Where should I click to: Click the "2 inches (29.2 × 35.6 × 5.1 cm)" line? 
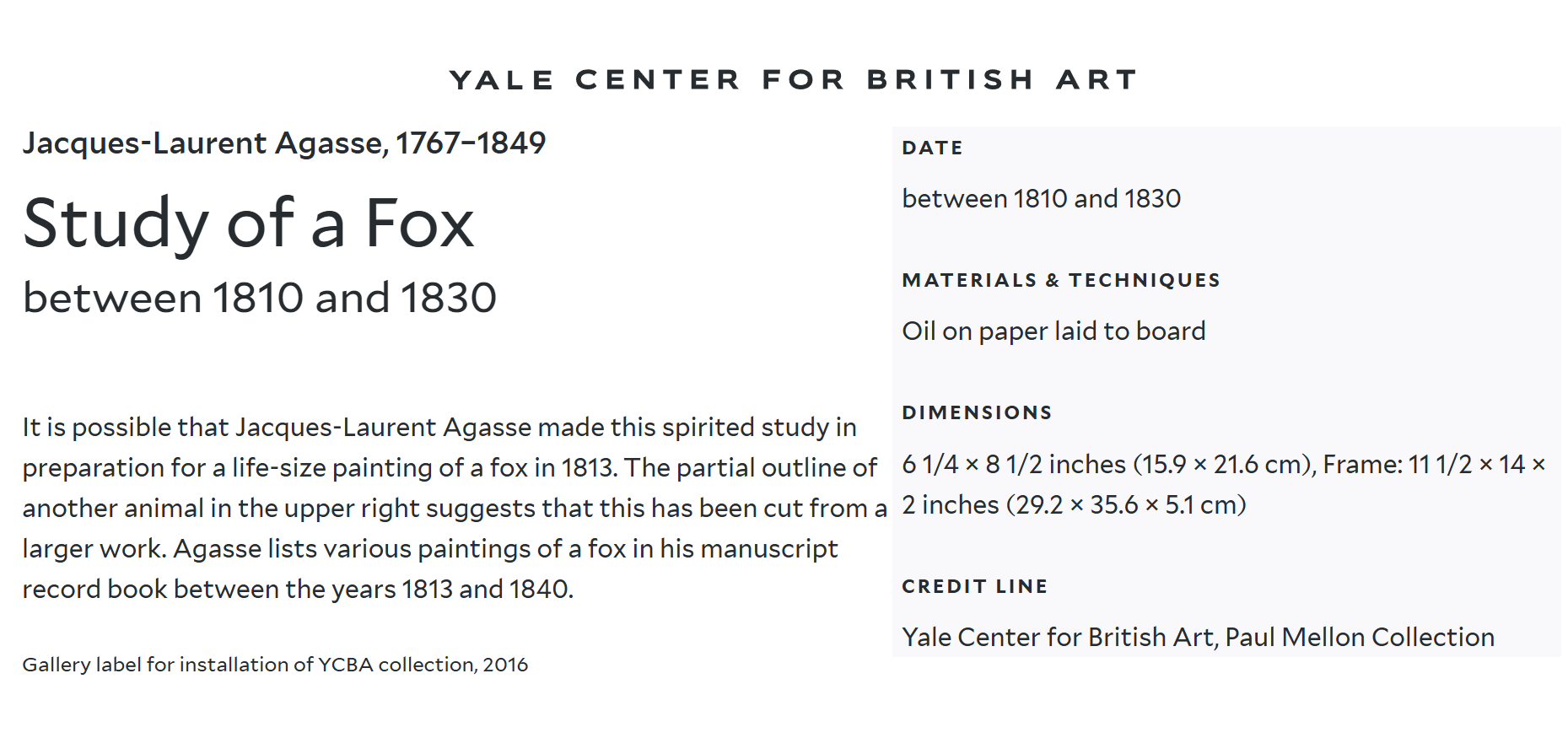(1074, 505)
